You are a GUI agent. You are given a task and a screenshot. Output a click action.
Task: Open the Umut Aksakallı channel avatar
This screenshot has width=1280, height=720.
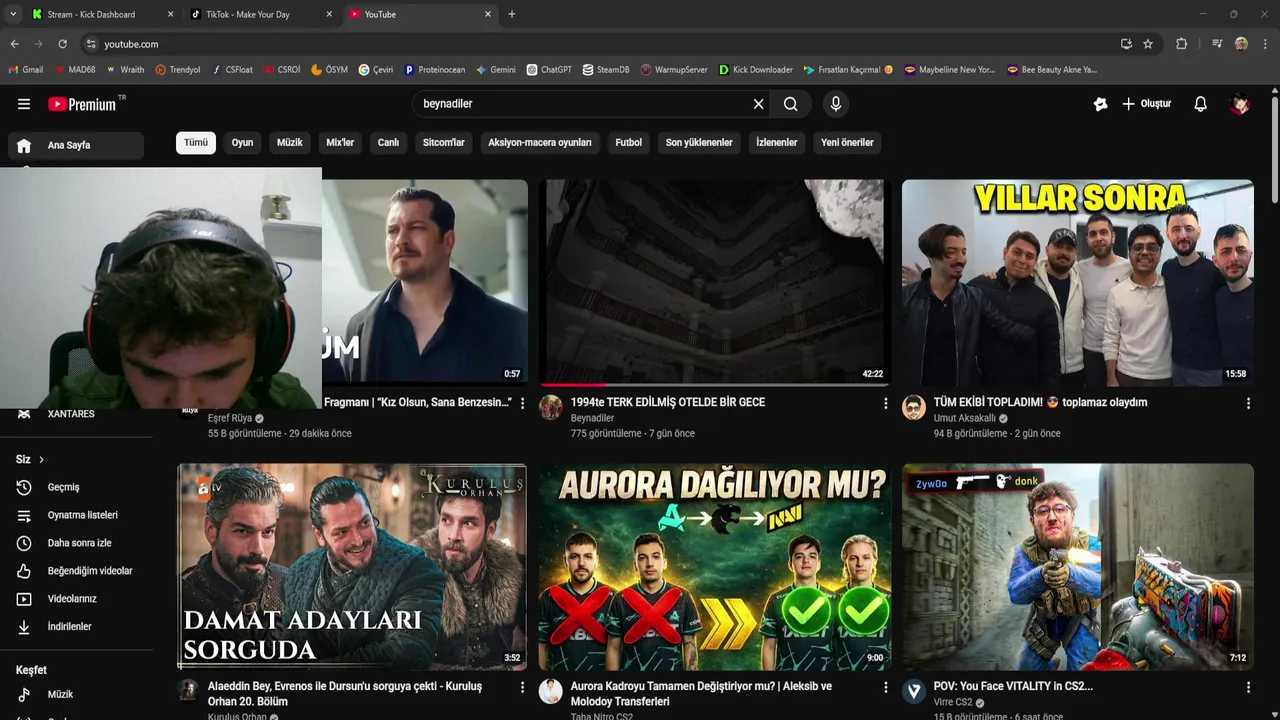[914, 407]
